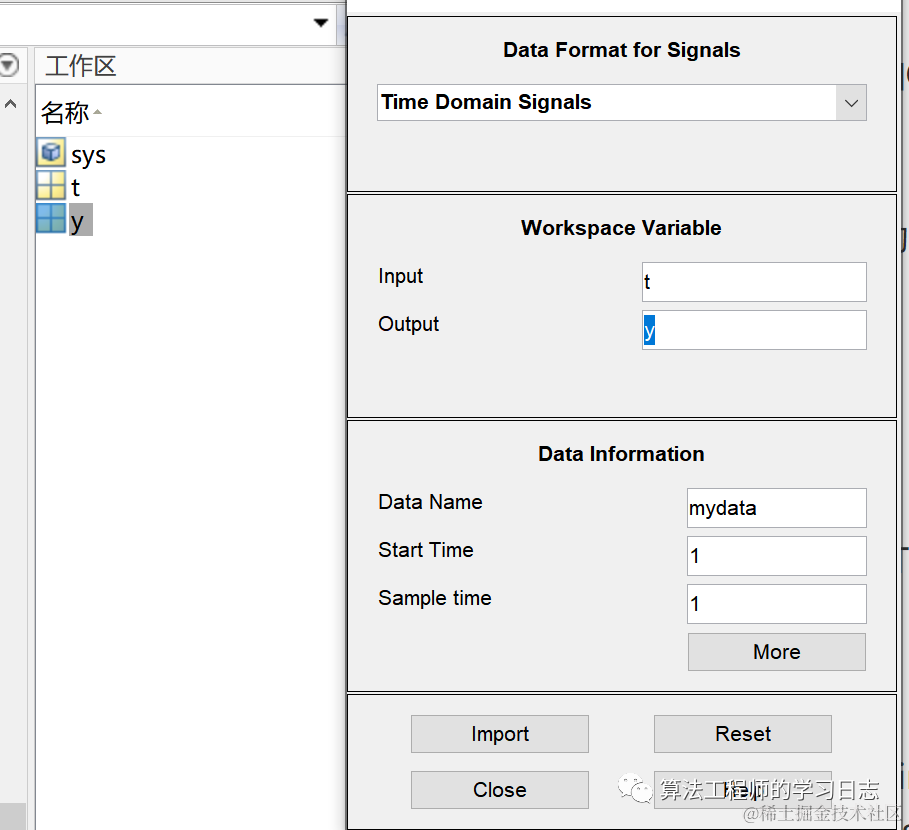This screenshot has height=830, width=909.
Task: Click the sys model variable icon
Action: coord(51,153)
